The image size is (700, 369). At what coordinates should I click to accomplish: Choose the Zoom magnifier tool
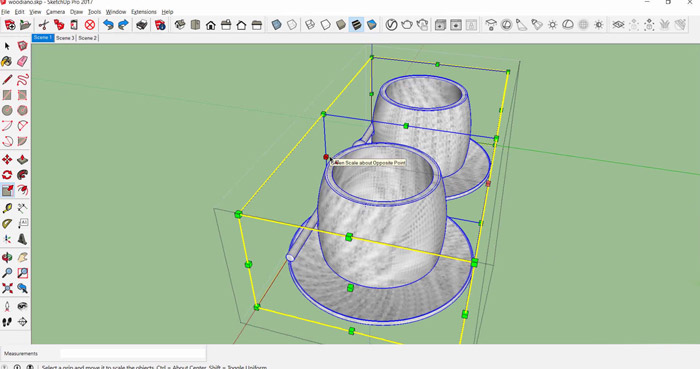point(7,273)
